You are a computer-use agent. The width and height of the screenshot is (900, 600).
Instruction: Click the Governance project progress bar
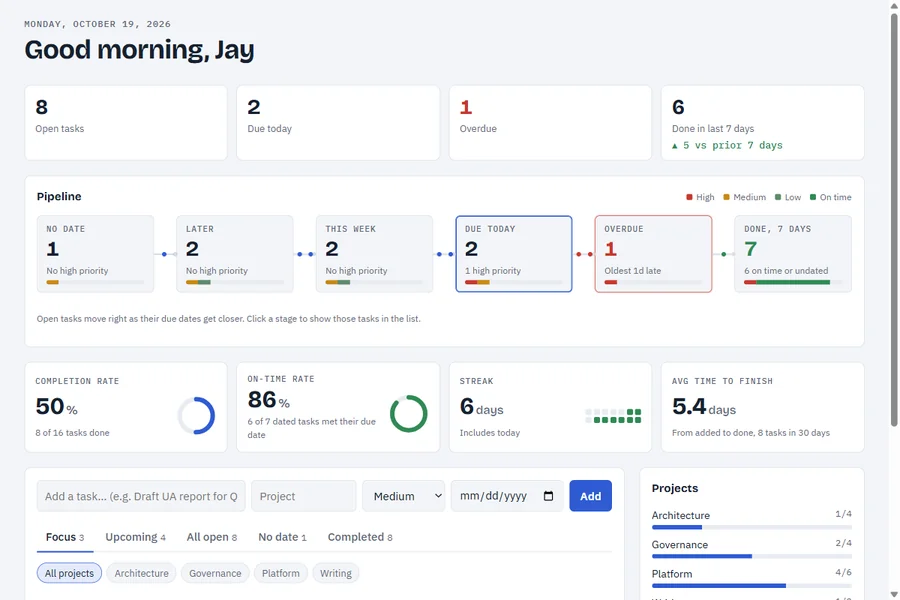point(751,556)
